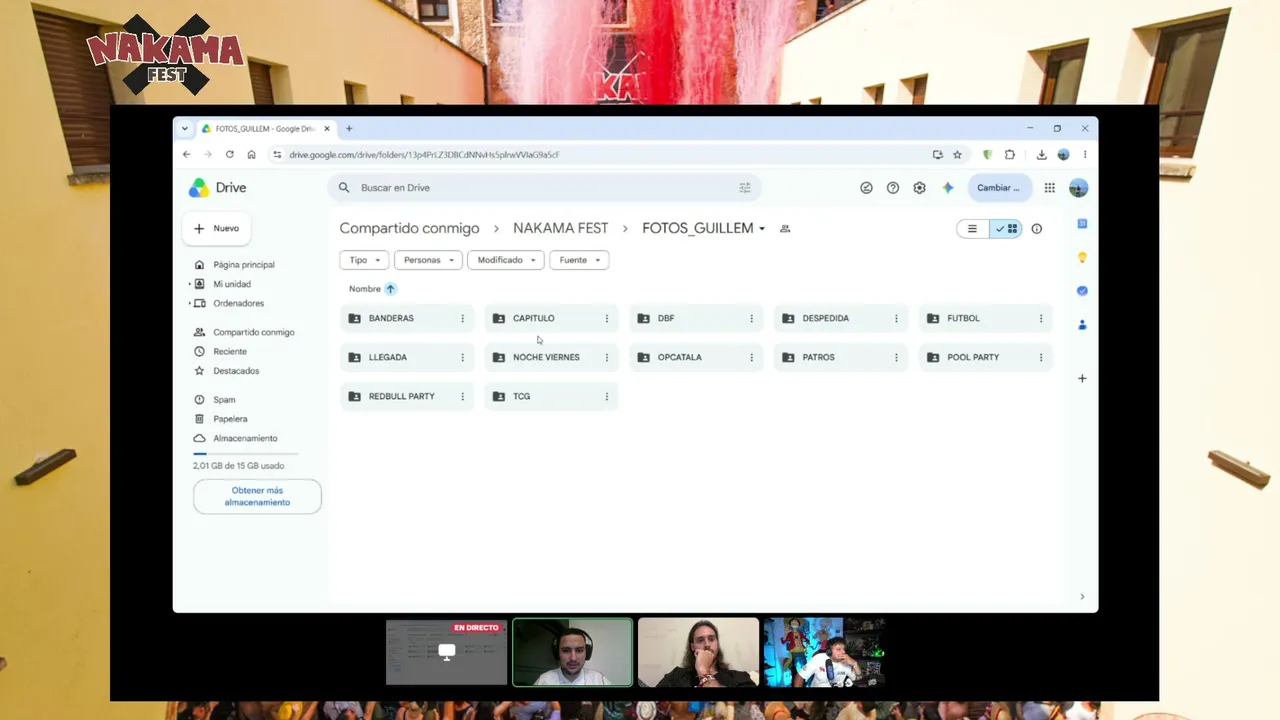Go to Página principal

(244, 265)
